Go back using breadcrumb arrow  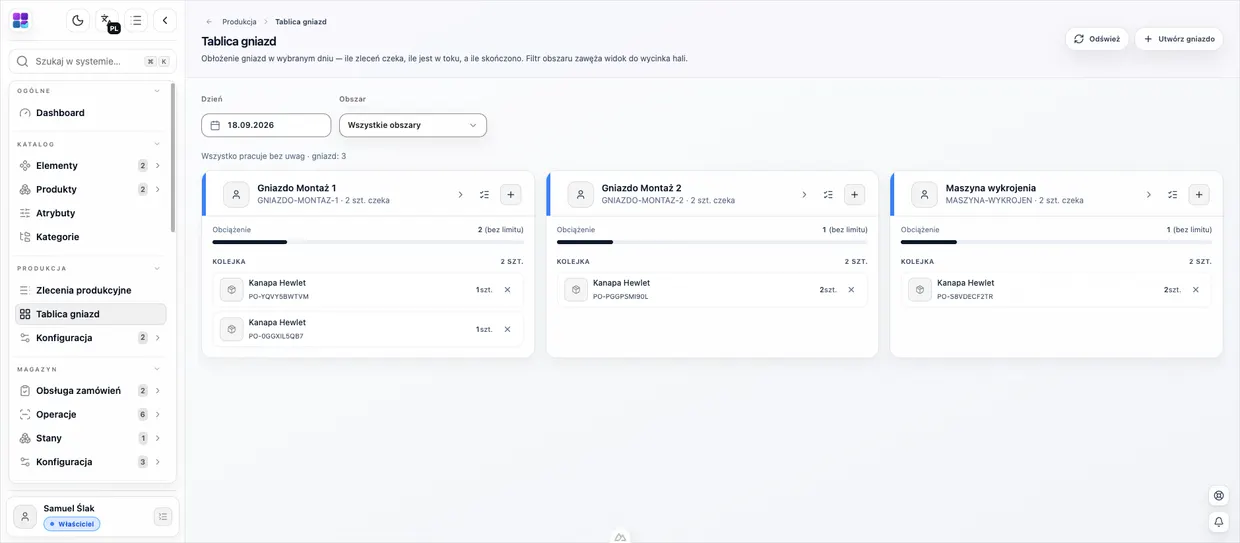[x=208, y=21]
